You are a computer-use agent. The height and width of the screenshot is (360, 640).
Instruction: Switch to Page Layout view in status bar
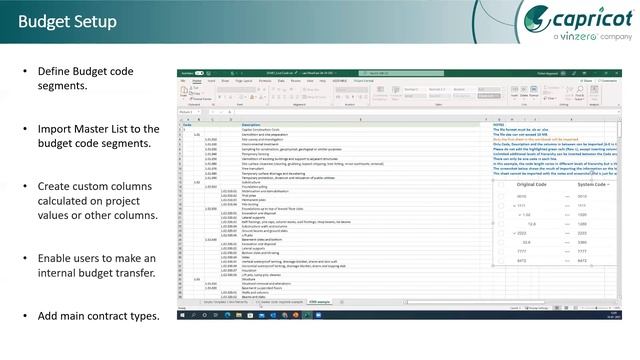[x=566, y=308]
